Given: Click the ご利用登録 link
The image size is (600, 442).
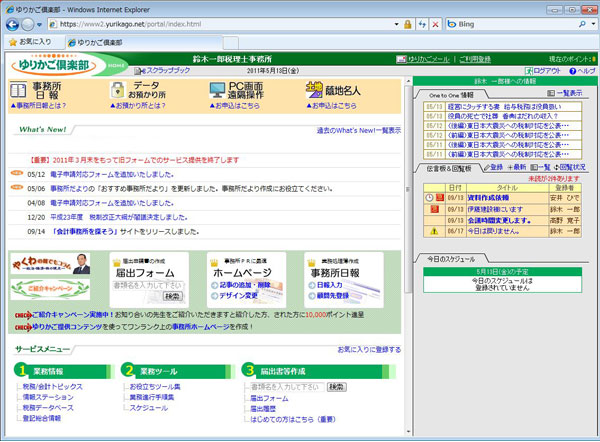Looking at the screenshot, I should [475, 59].
